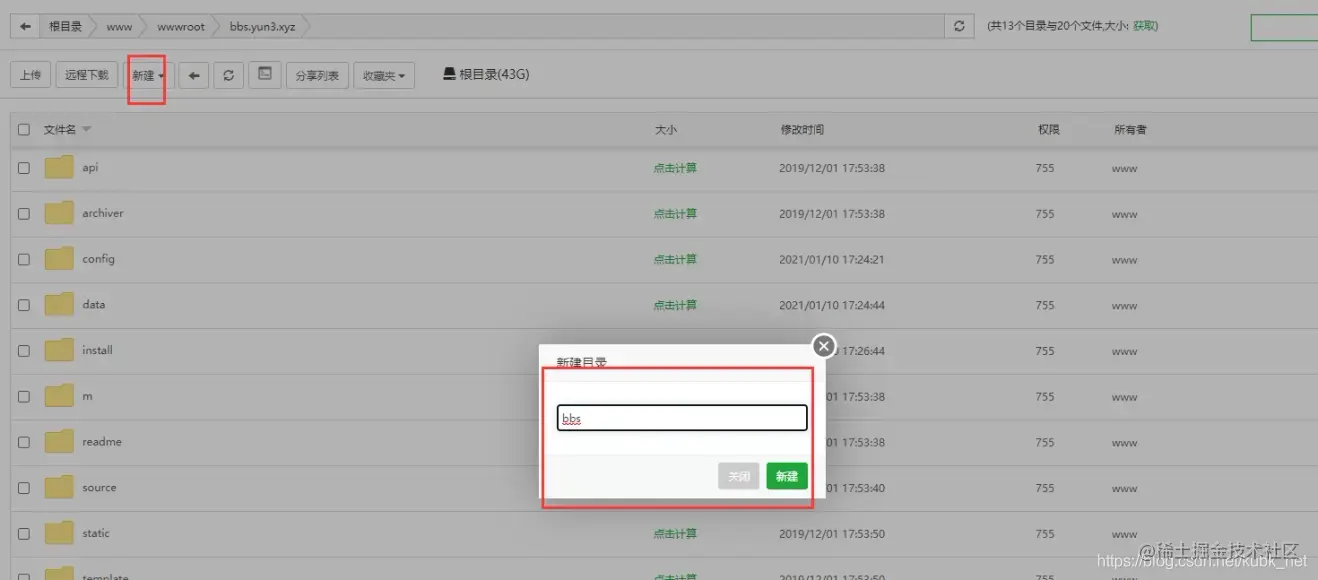Click the 大小 column header

point(666,130)
